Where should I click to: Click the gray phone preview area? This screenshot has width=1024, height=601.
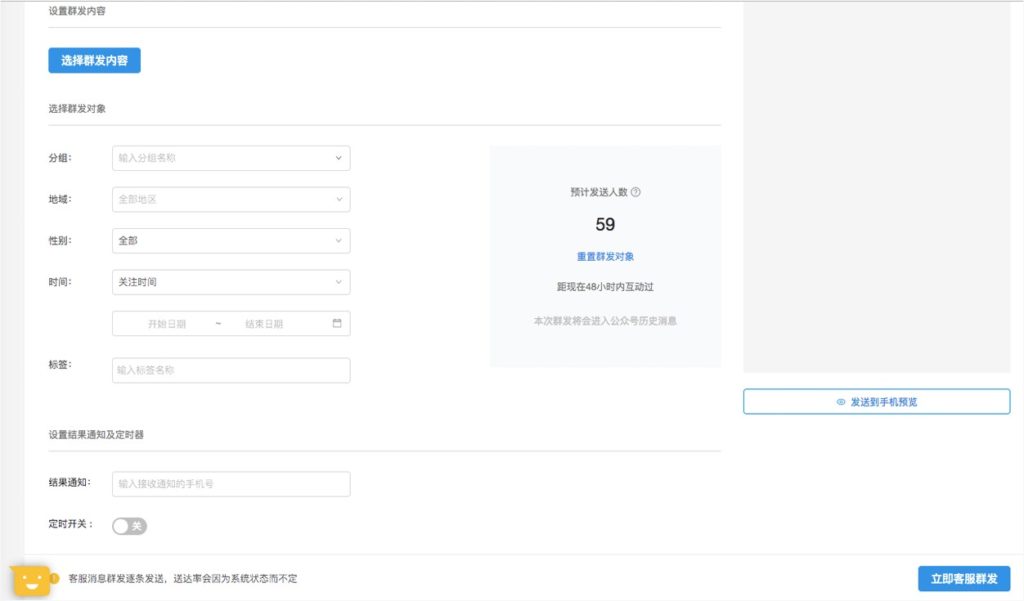click(x=876, y=187)
